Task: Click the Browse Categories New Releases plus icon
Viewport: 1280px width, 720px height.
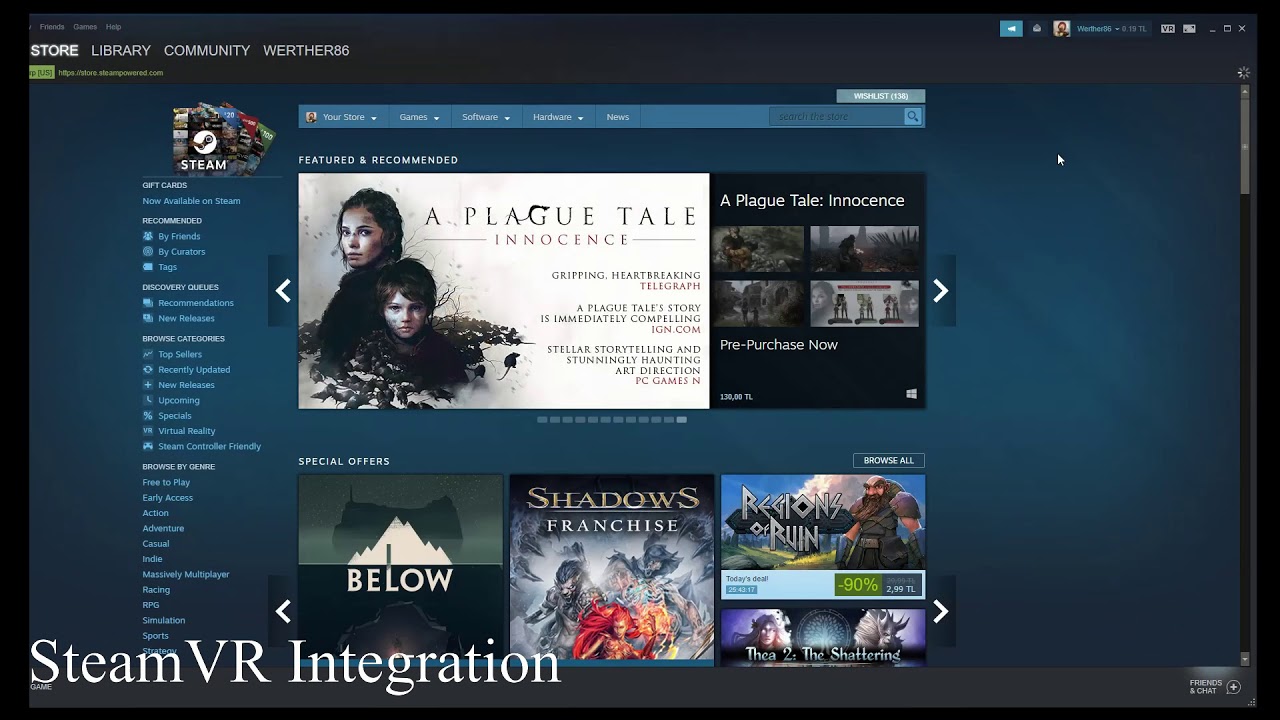Action: coord(148,385)
